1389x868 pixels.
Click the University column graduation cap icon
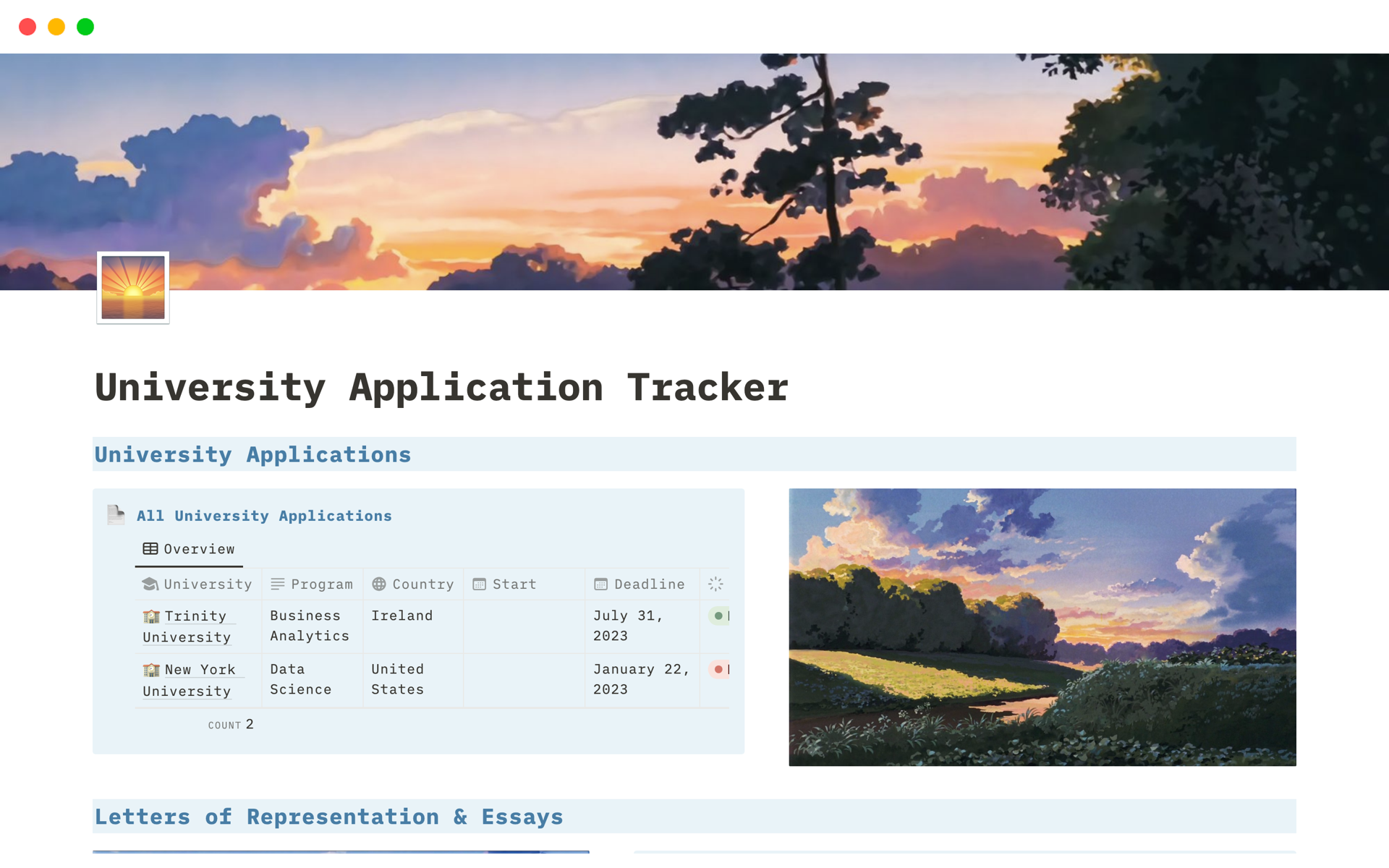coord(150,584)
